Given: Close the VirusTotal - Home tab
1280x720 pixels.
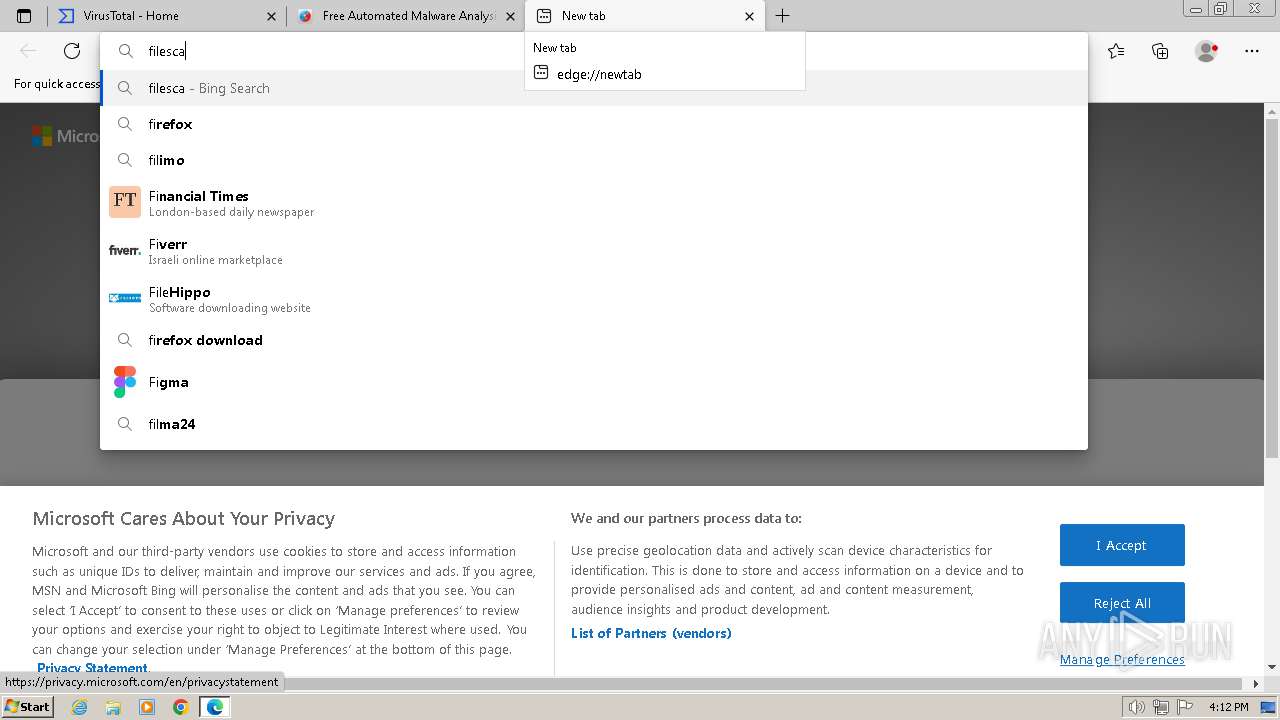Looking at the screenshot, I should tap(271, 16).
